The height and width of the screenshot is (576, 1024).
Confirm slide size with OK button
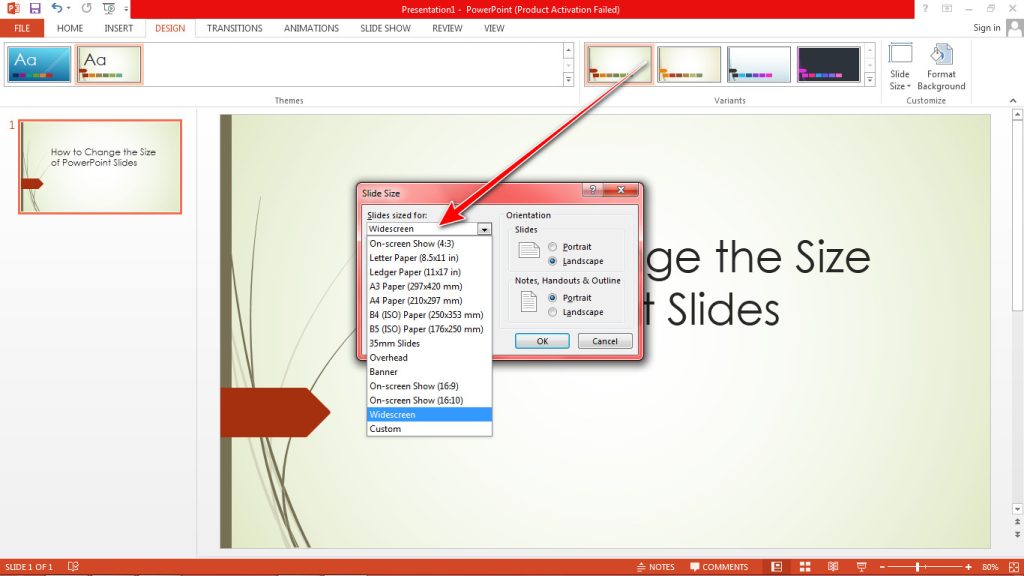[541, 340]
